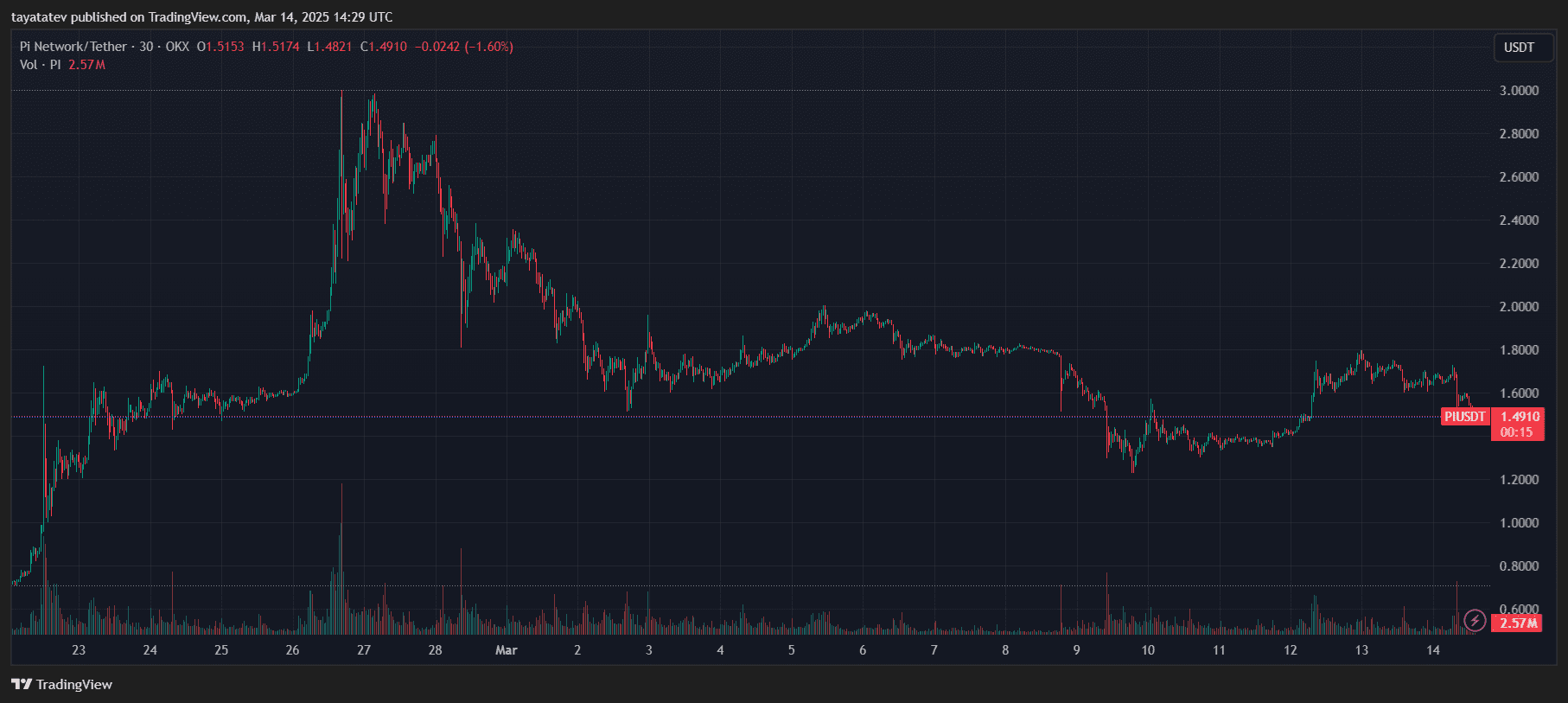Click the C1.4910 close price value
1568x703 pixels.
[x=384, y=47]
